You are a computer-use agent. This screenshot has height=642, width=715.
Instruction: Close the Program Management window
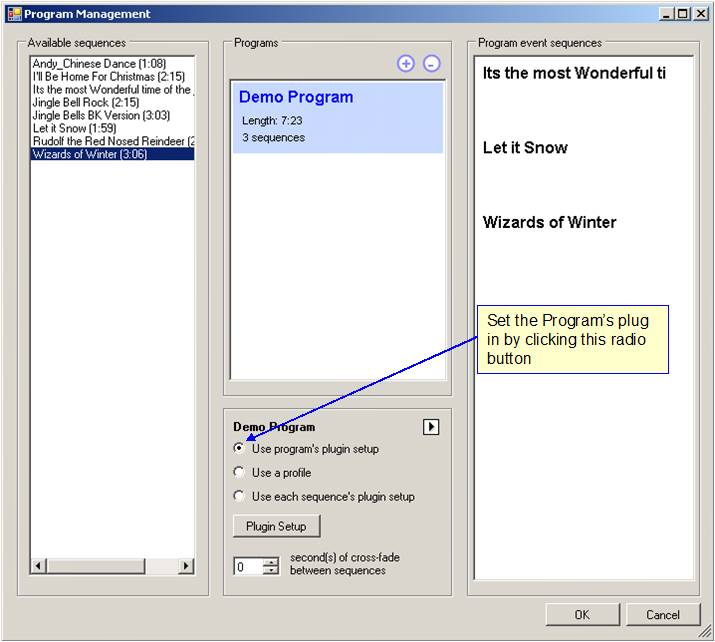click(700, 14)
